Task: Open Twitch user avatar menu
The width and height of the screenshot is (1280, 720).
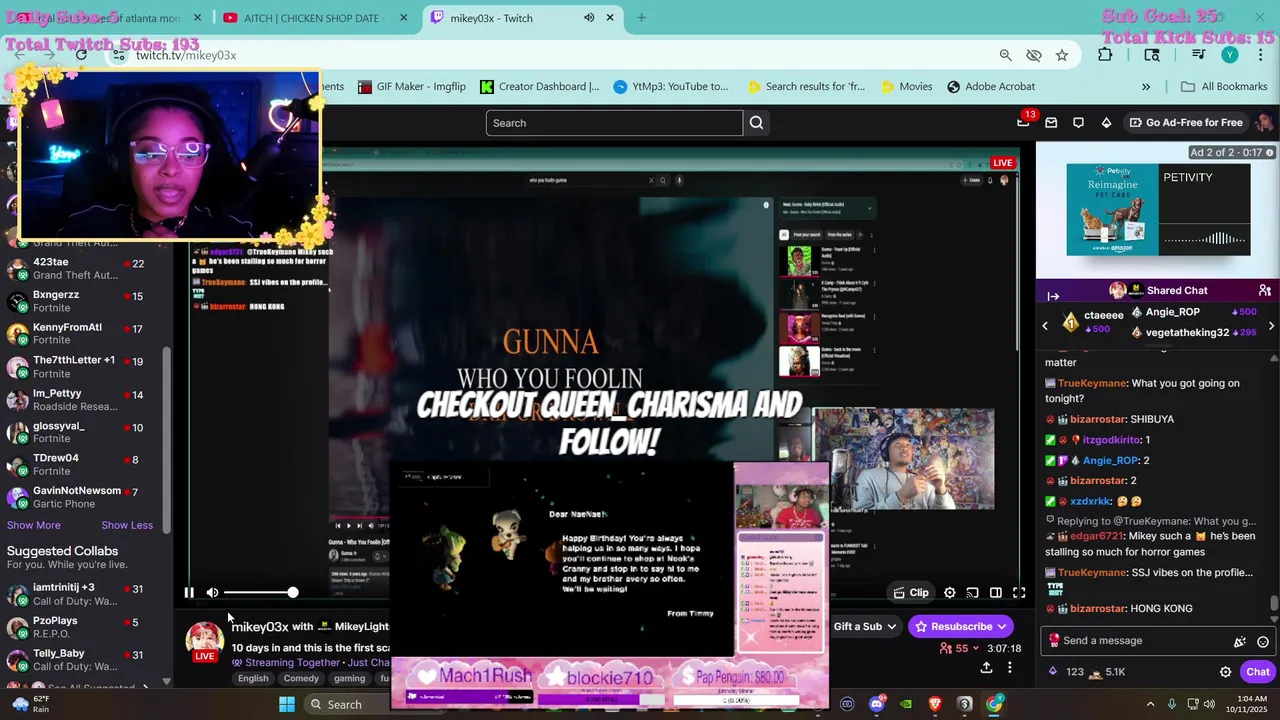Action: (1265, 123)
